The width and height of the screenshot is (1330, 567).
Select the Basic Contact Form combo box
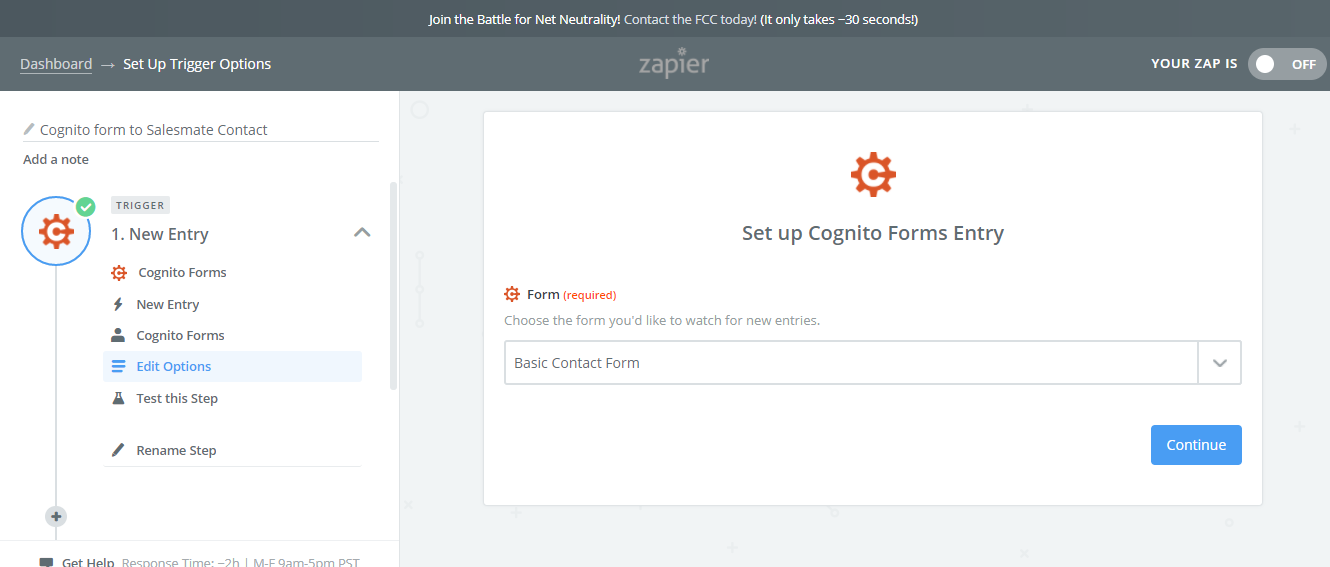[850, 363]
